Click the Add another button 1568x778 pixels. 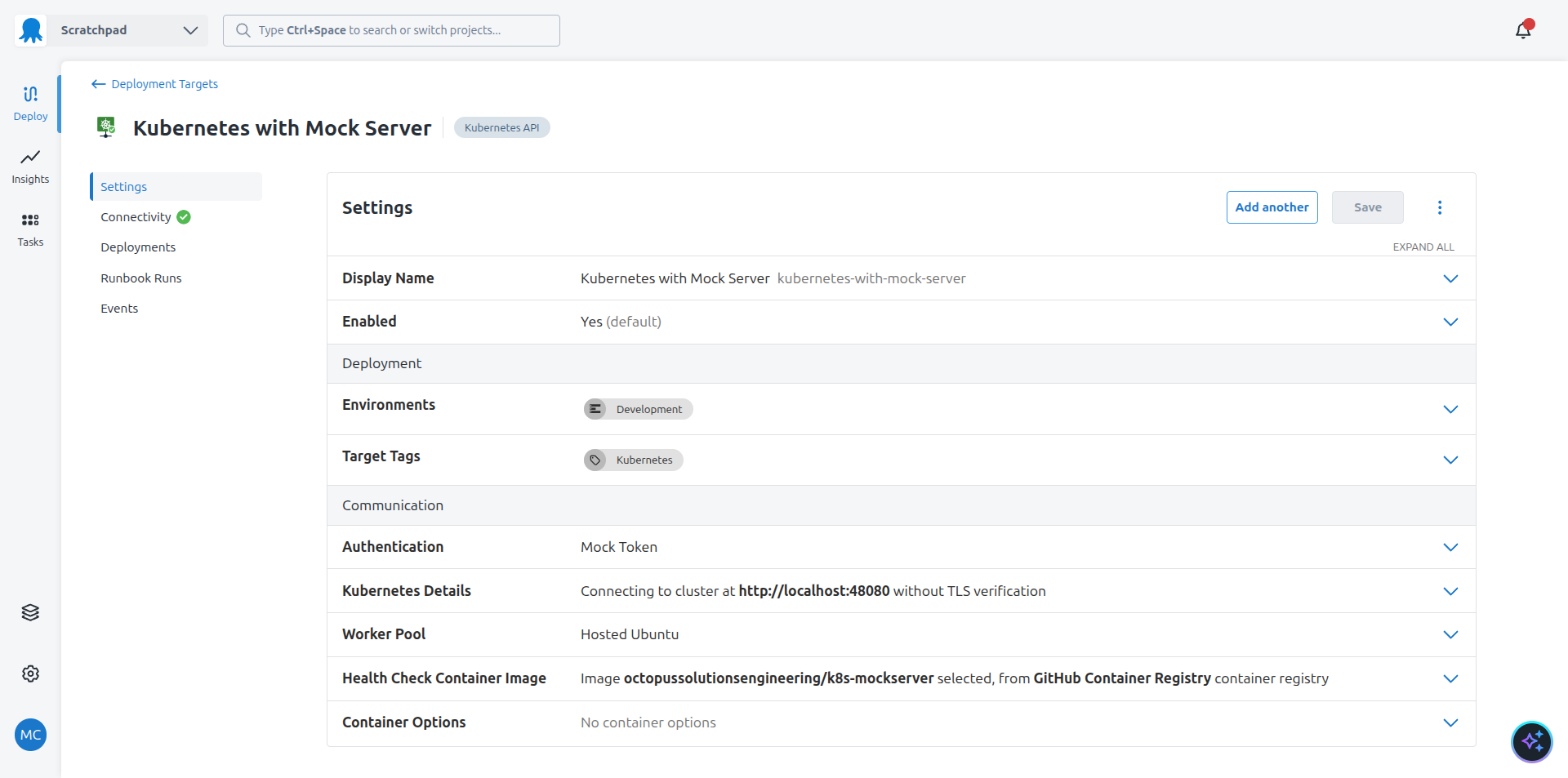[x=1272, y=207]
